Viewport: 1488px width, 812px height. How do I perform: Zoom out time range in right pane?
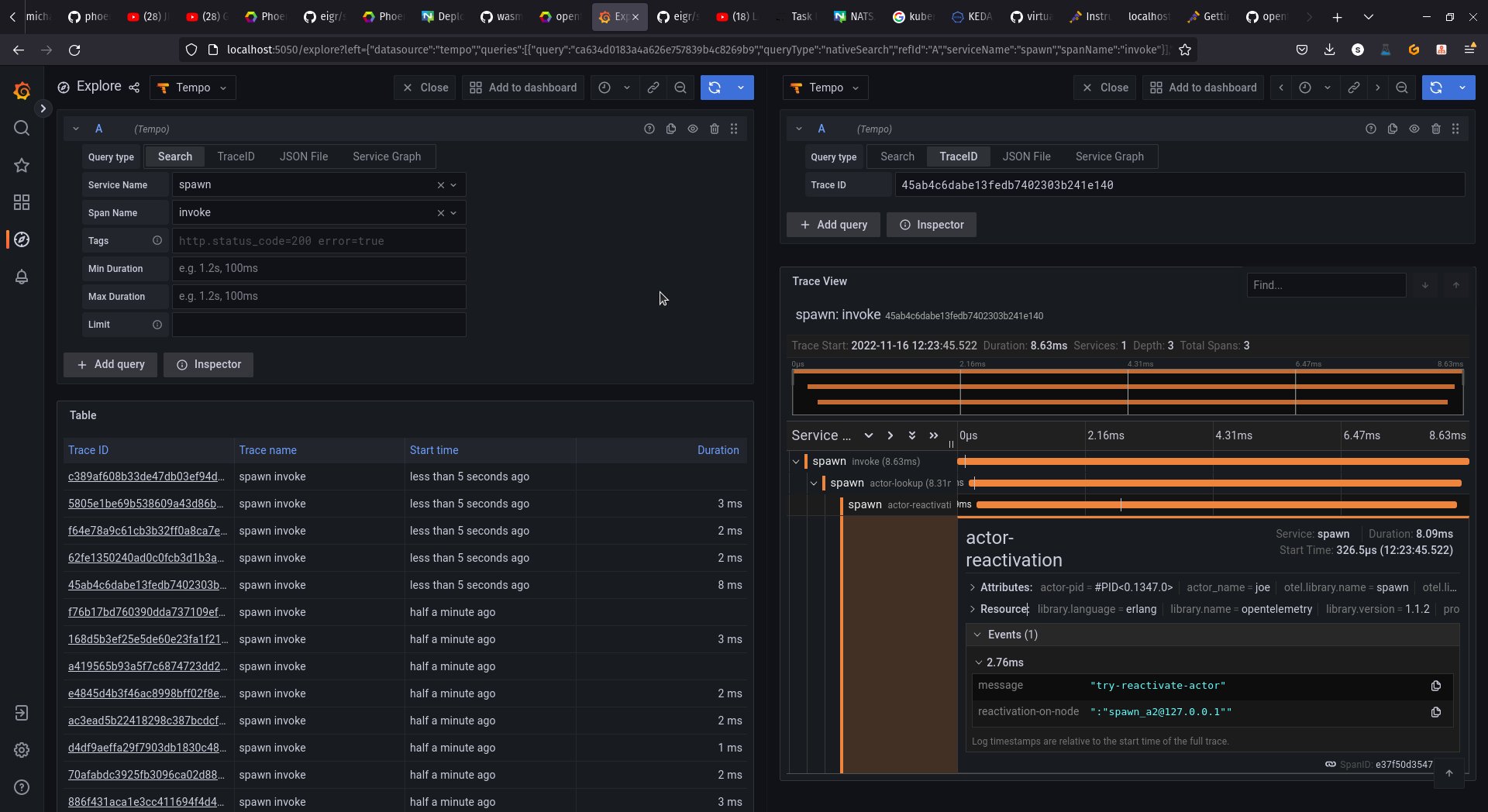click(1401, 88)
